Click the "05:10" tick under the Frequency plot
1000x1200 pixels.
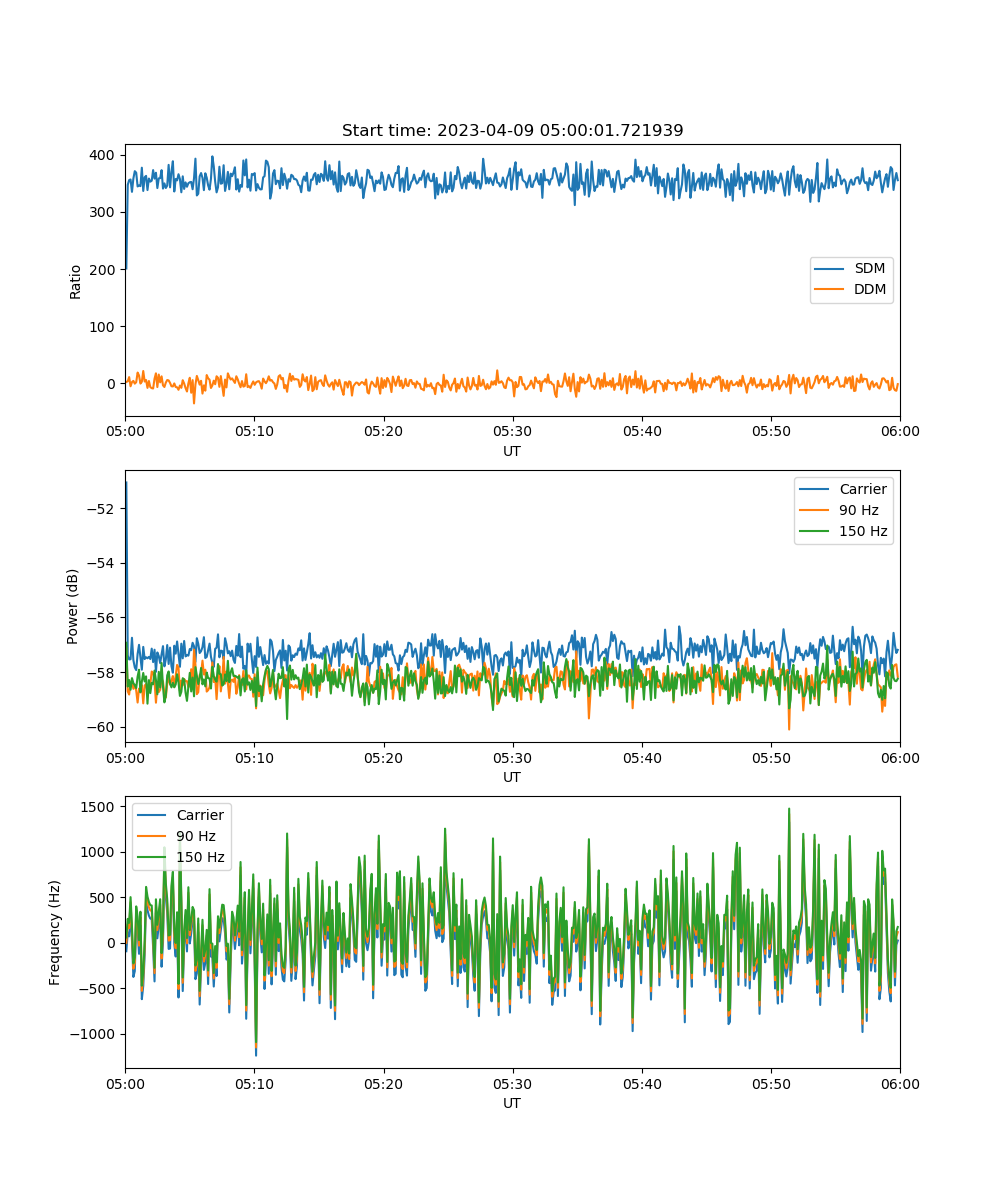pos(254,1084)
